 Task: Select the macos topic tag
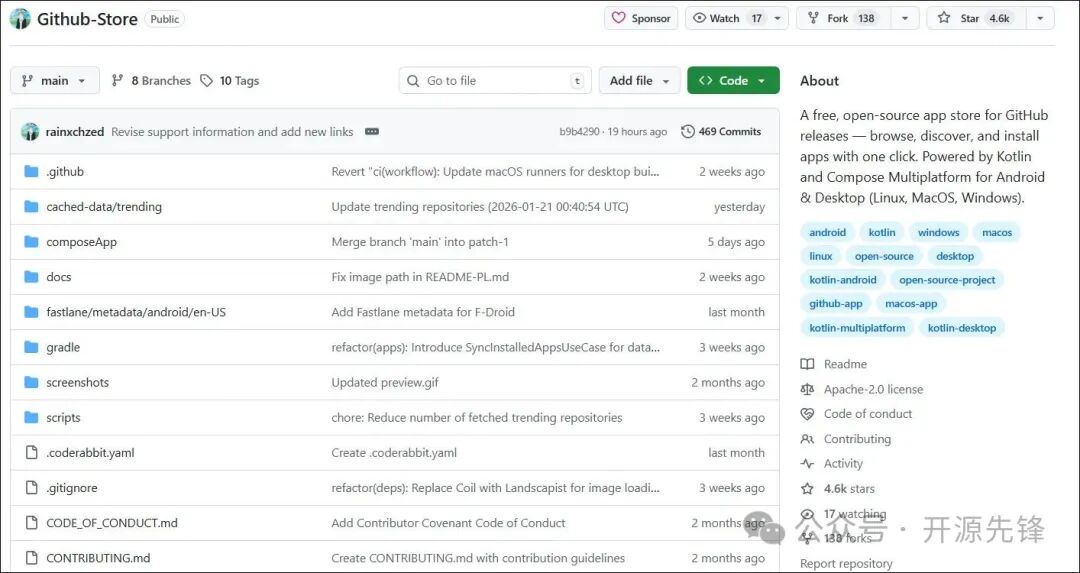point(997,232)
